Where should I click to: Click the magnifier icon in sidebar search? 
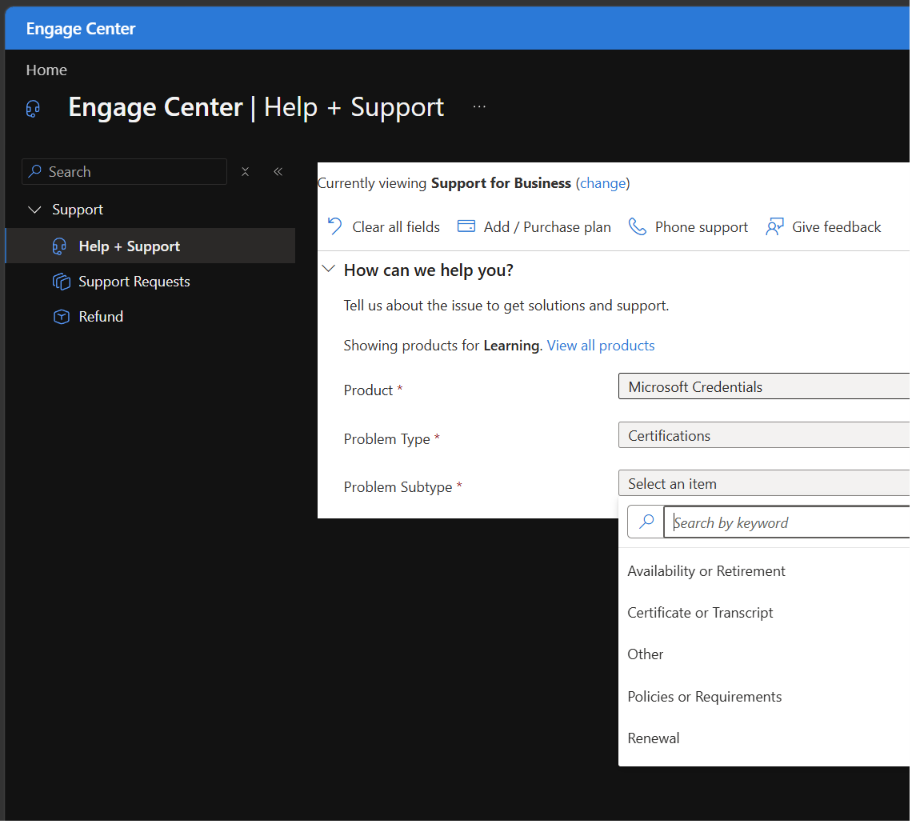35,171
